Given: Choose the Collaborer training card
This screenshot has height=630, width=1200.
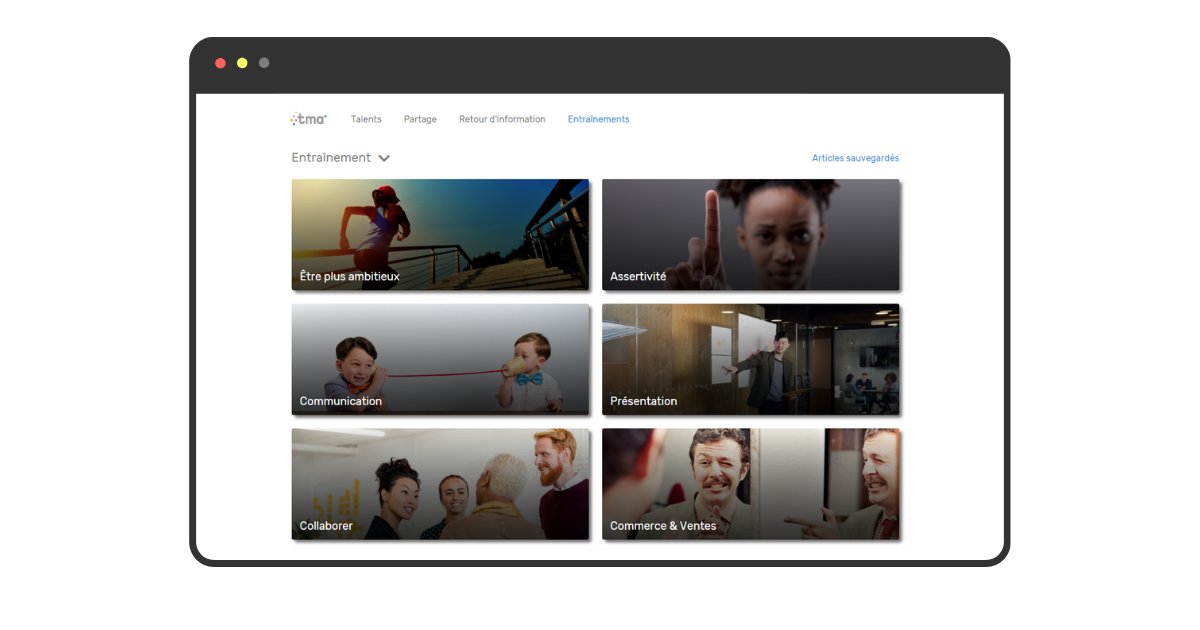Looking at the screenshot, I should pos(440,484).
